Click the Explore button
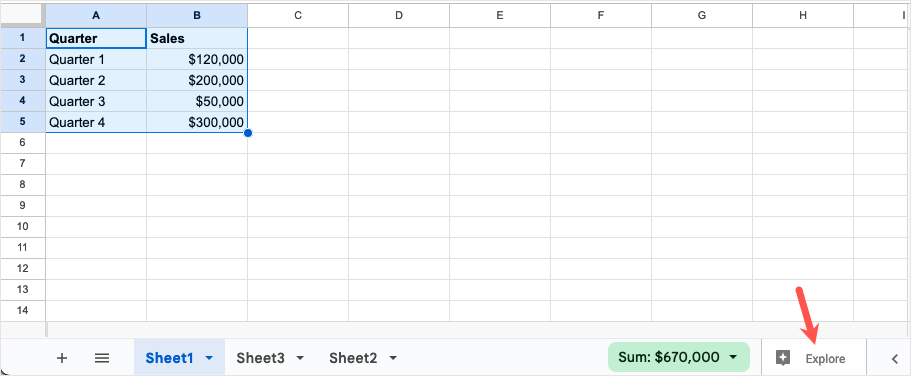 point(813,358)
